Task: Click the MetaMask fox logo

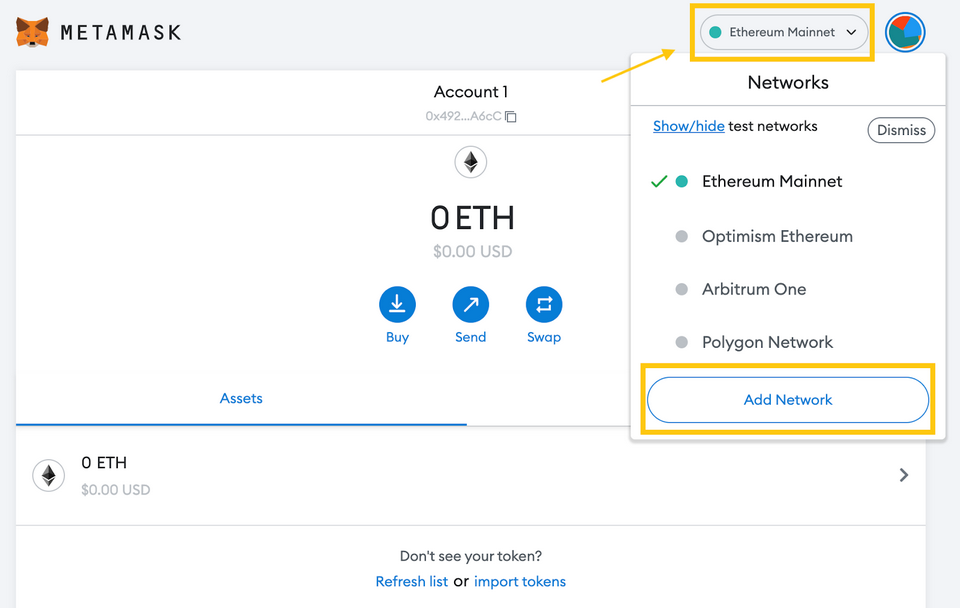Action: pos(32,32)
